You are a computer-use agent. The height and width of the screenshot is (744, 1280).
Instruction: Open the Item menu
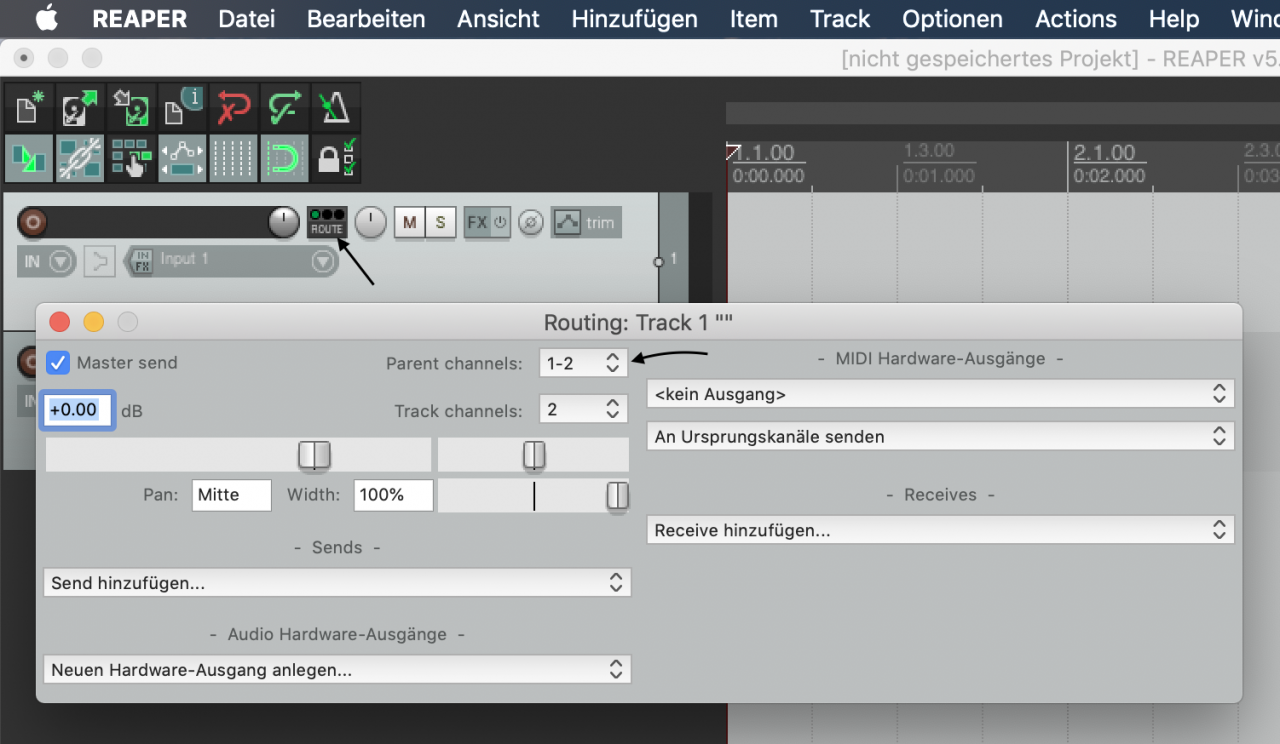coord(754,19)
